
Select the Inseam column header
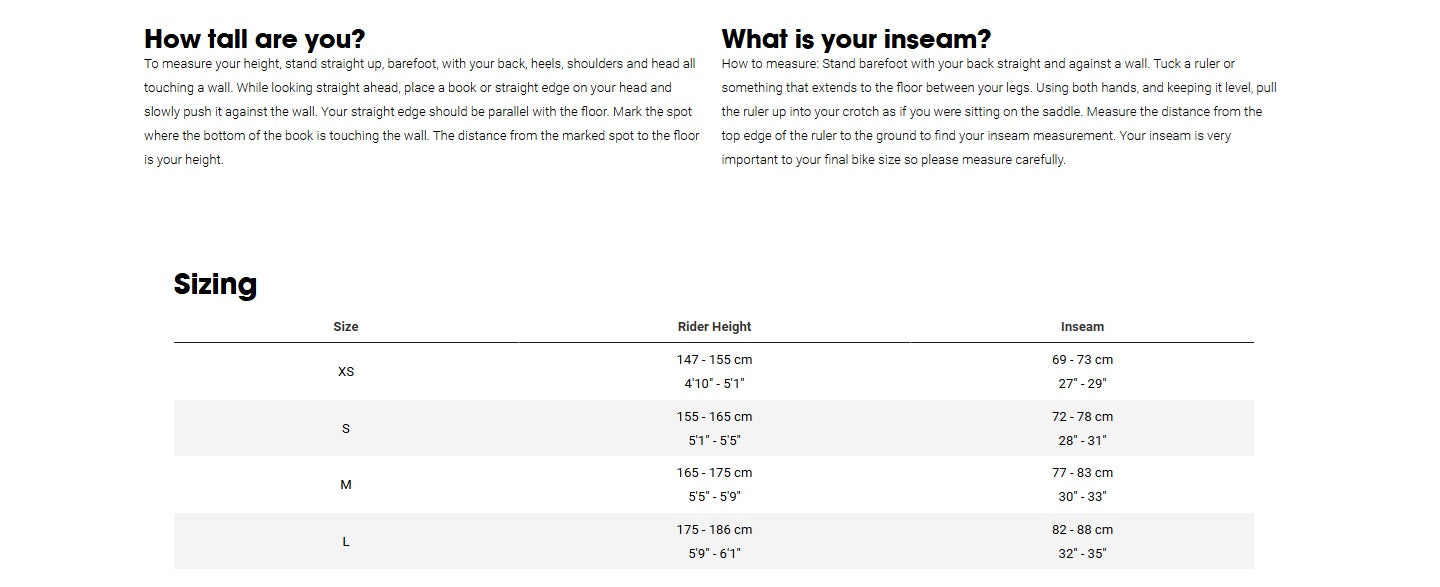[1082, 327]
